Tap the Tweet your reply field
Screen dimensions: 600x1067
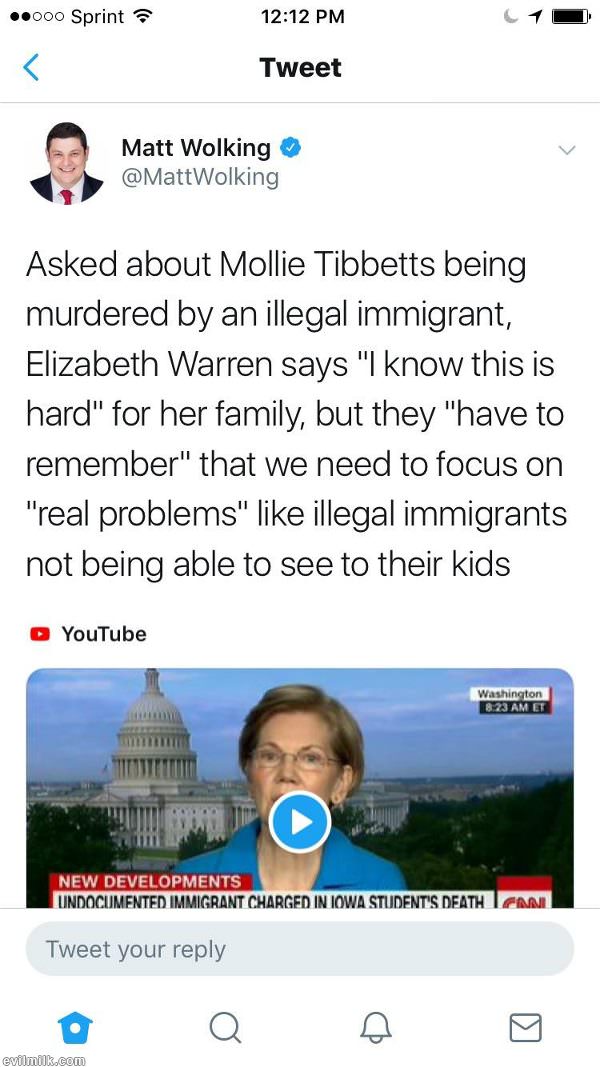(x=299, y=949)
